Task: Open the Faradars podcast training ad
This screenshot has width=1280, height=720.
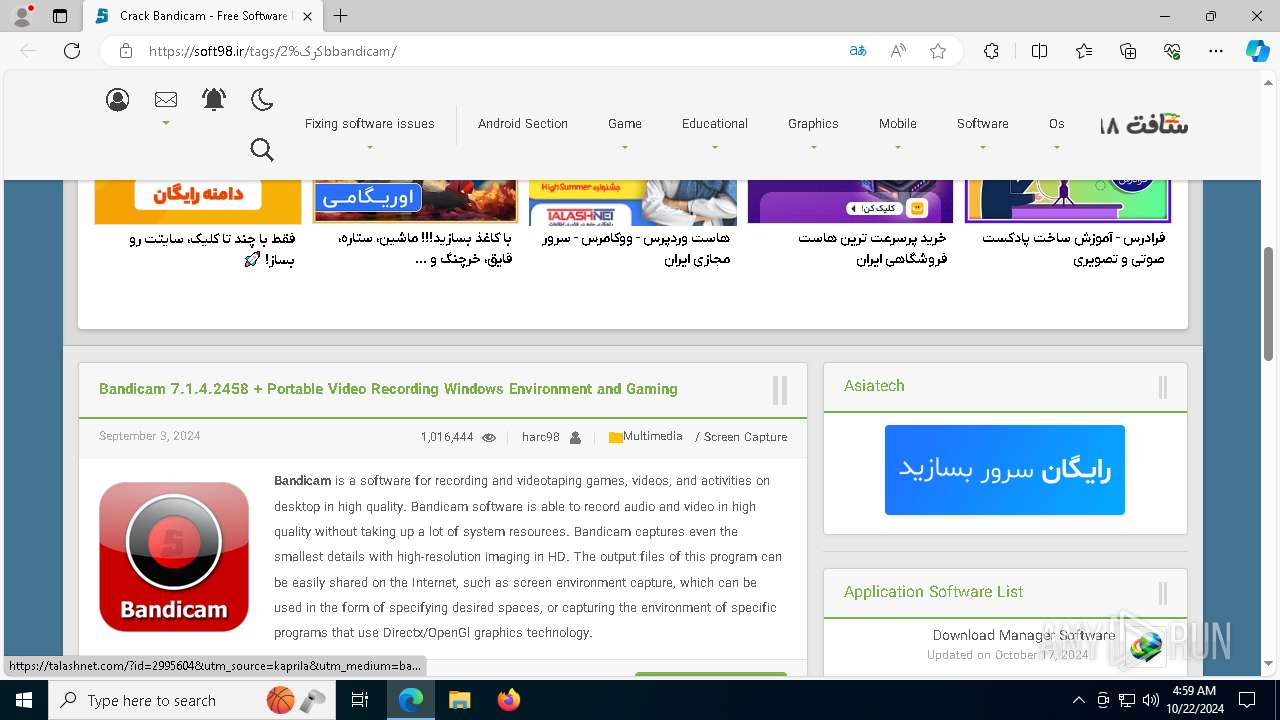Action: (1068, 202)
